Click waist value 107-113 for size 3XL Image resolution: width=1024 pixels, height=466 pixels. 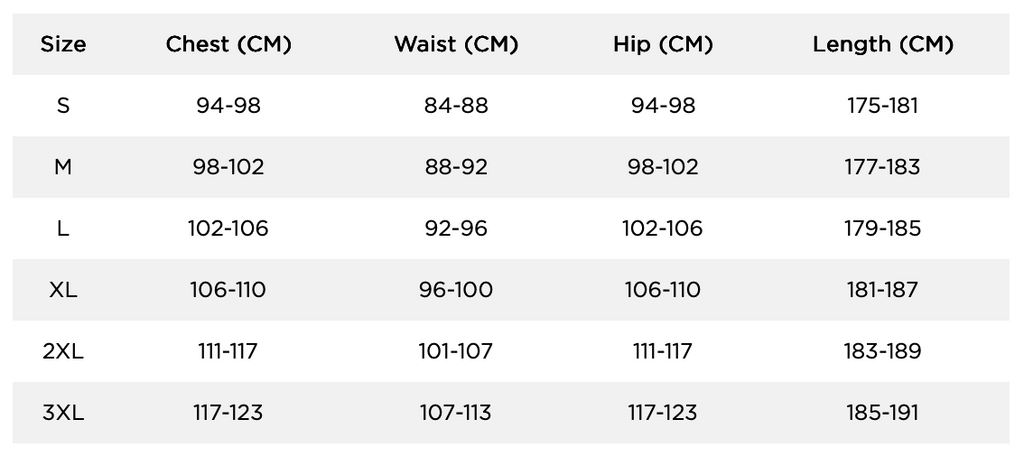(456, 412)
